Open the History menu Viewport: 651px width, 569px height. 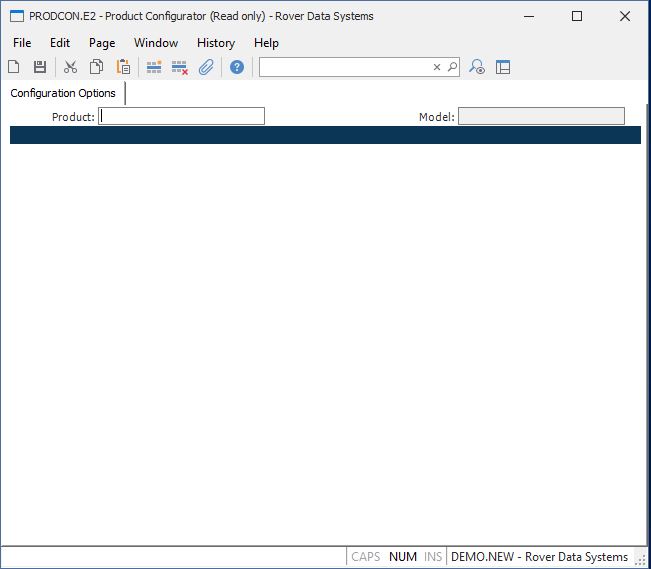coord(216,43)
